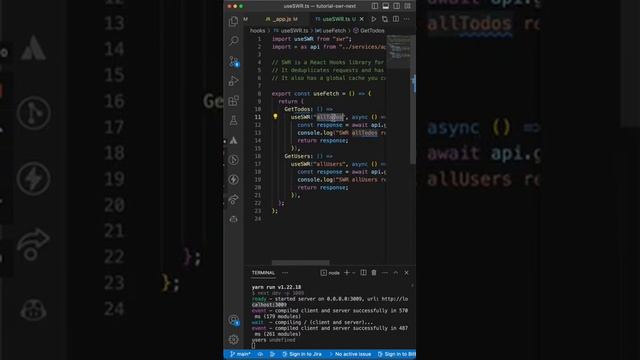
Task: Click the selected allTodos string on line 11
Action: pyautogui.click(x=330, y=117)
